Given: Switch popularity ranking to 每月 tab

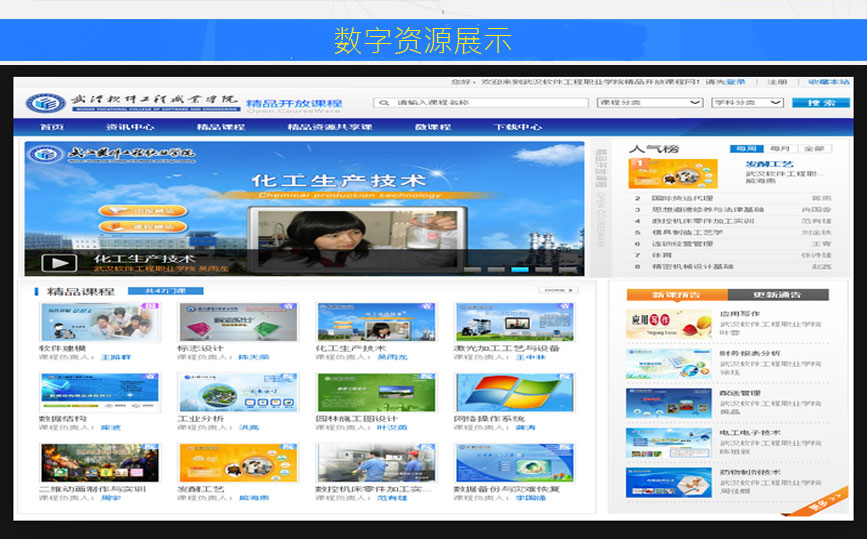Looking at the screenshot, I should [x=780, y=149].
